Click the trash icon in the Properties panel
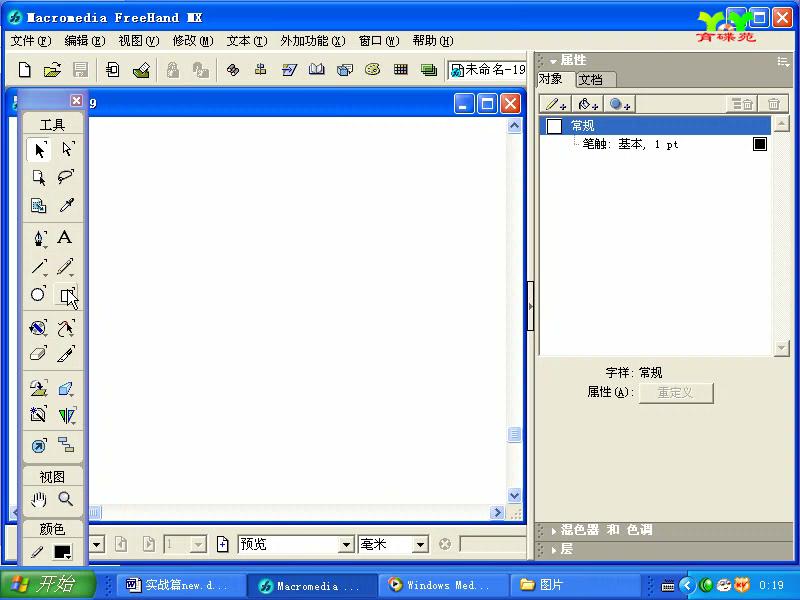This screenshot has height=600, width=800. [773, 104]
